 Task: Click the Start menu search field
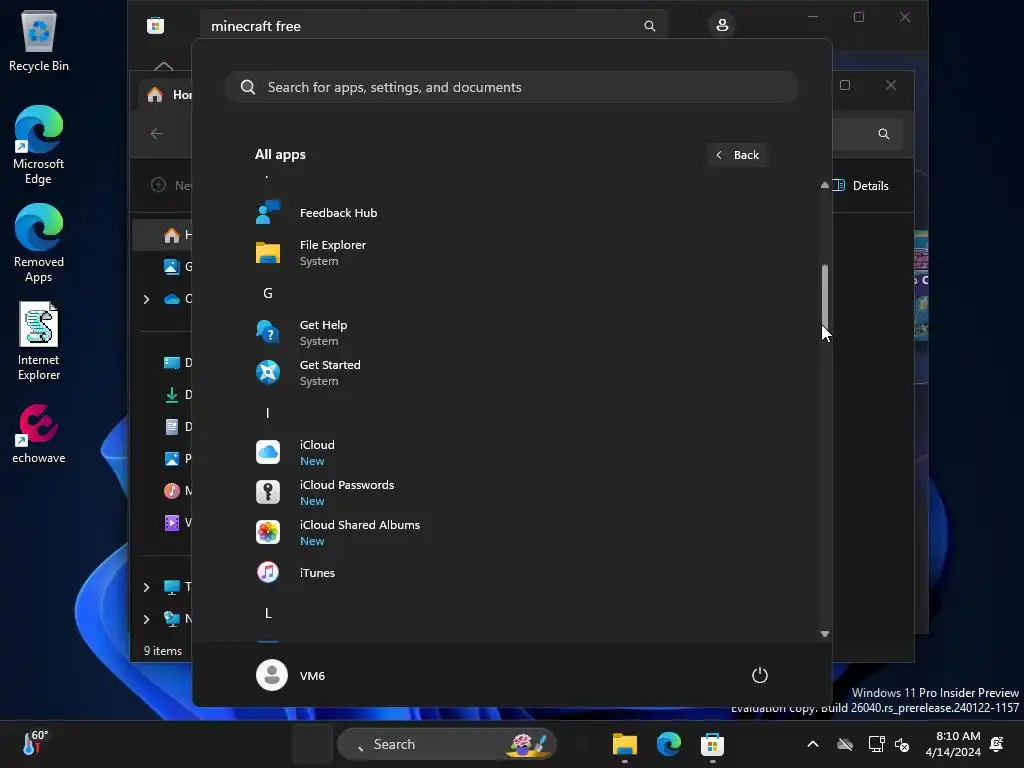511,87
